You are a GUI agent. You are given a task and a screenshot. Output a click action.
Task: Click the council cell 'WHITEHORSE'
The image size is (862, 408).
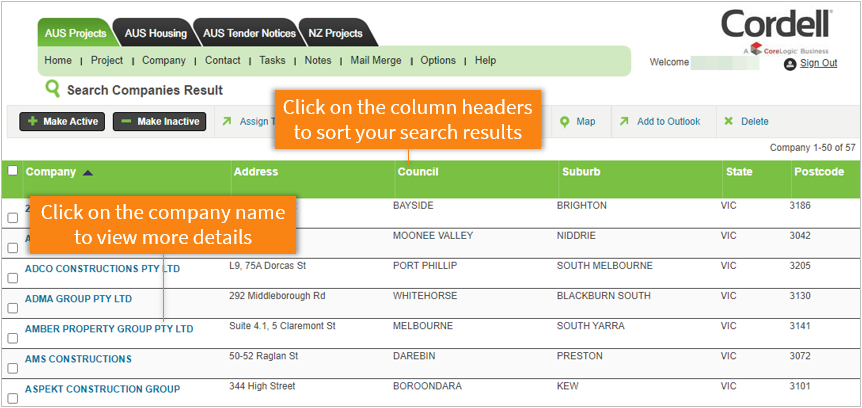click(425, 296)
